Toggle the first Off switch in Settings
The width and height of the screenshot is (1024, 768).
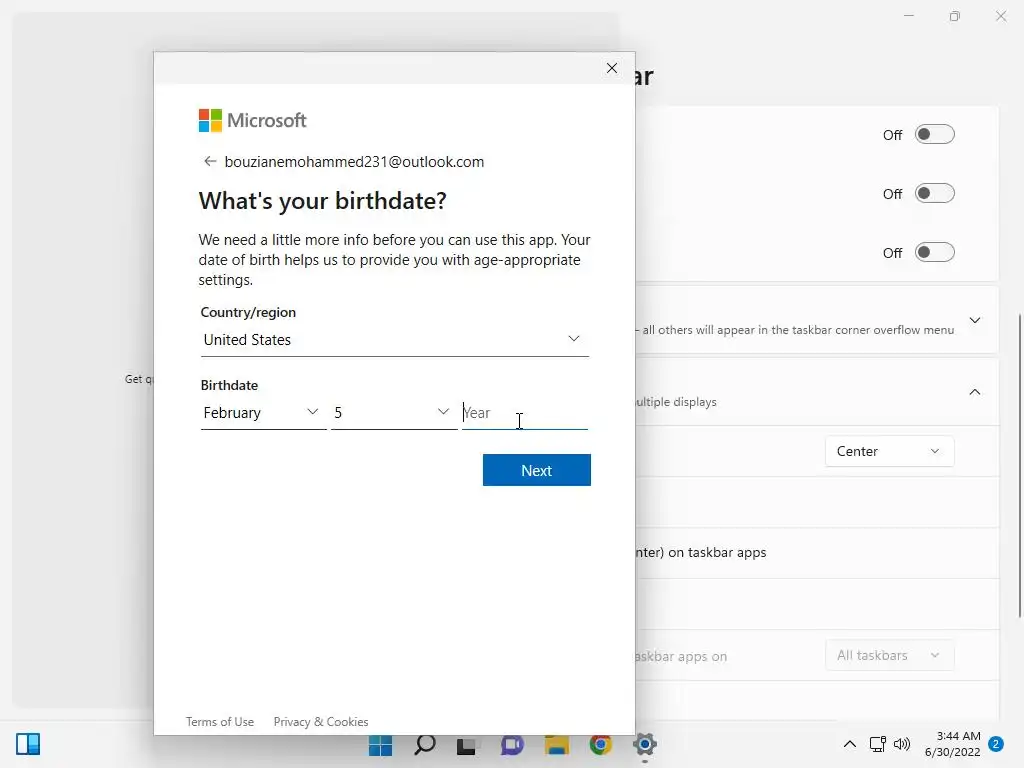(x=935, y=135)
